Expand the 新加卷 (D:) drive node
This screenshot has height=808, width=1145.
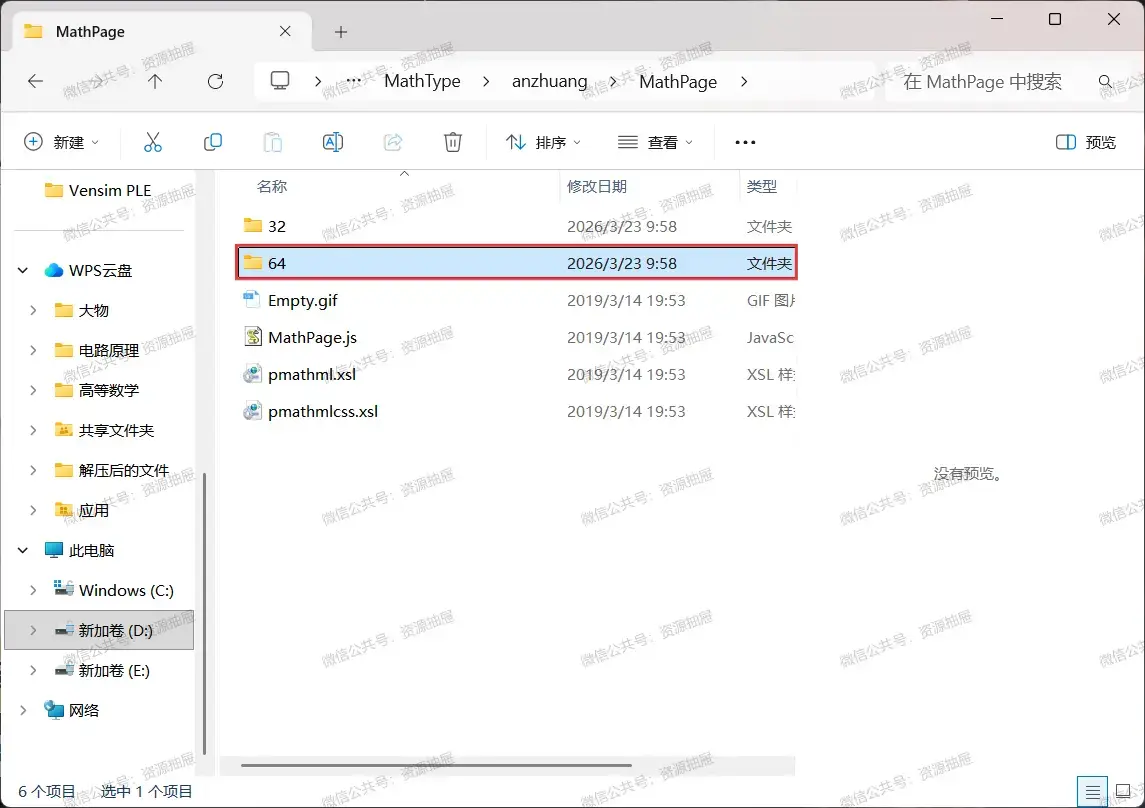pos(33,630)
